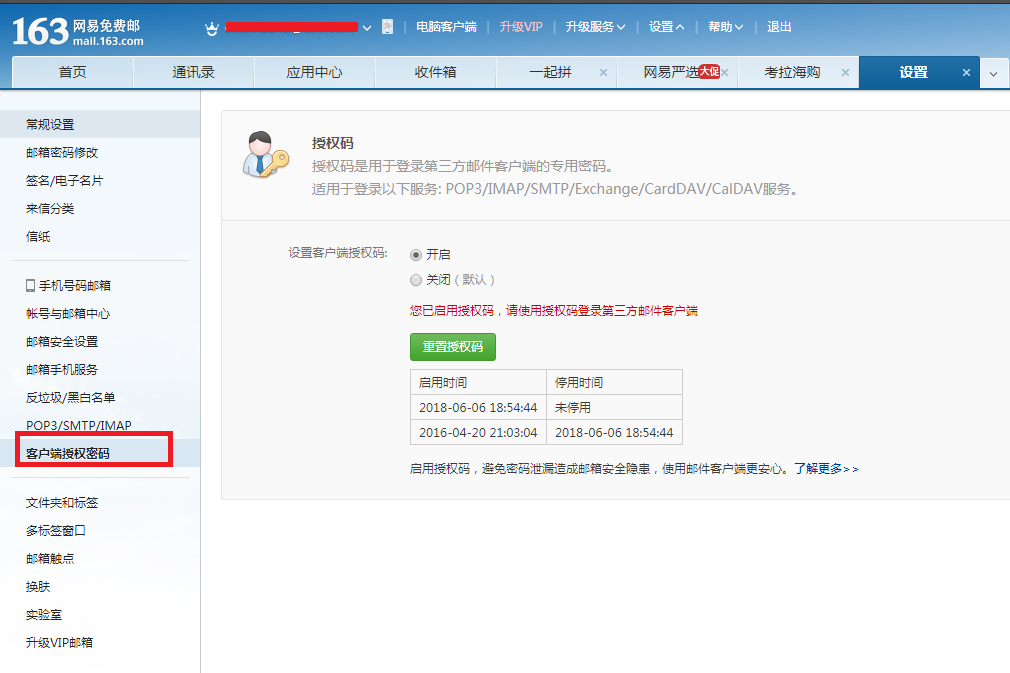This screenshot has width=1010, height=673.
Task: Click the 2016-04-20 21:03:04 table cell
Action: click(478, 433)
